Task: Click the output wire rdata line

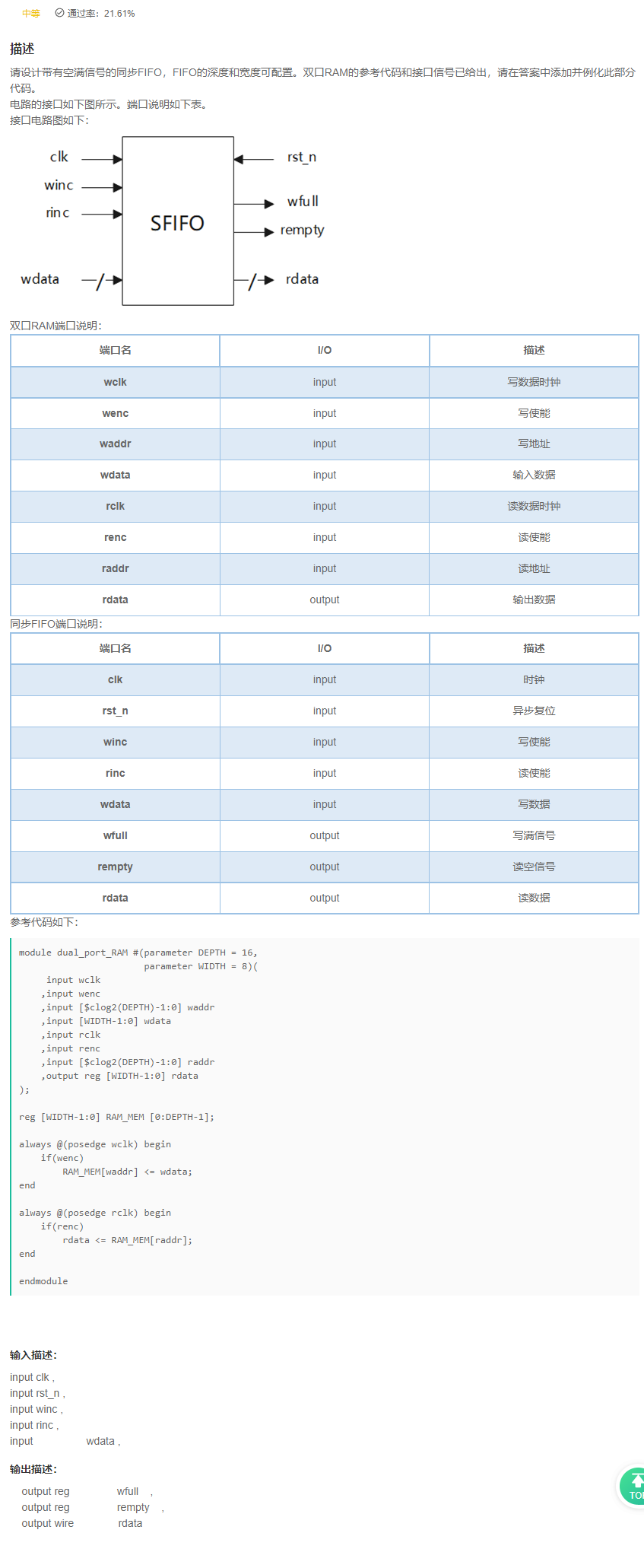Action: [82, 1523]
